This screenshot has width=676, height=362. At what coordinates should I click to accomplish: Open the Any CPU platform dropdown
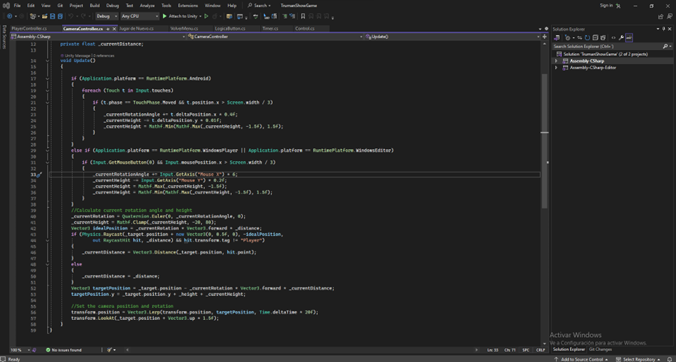coord(139,16)
